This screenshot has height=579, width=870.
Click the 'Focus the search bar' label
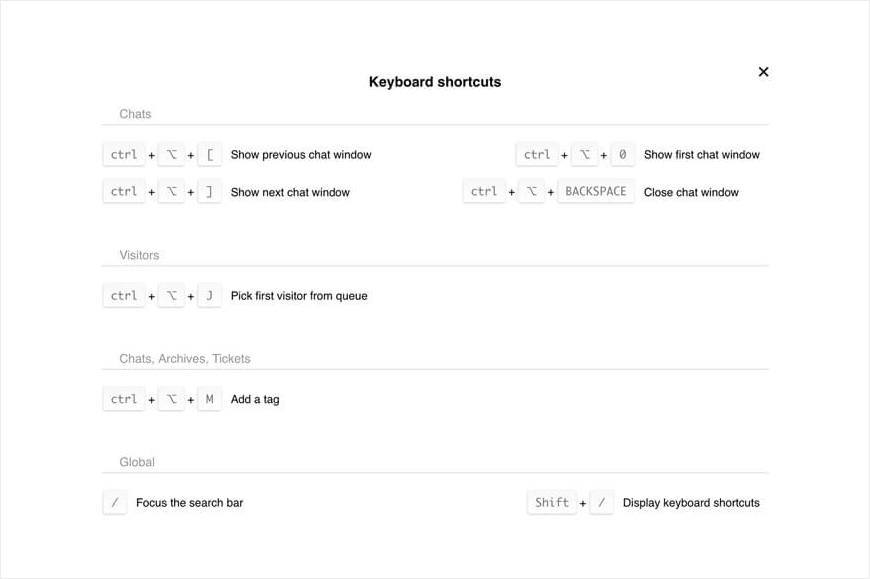point(189,502)
